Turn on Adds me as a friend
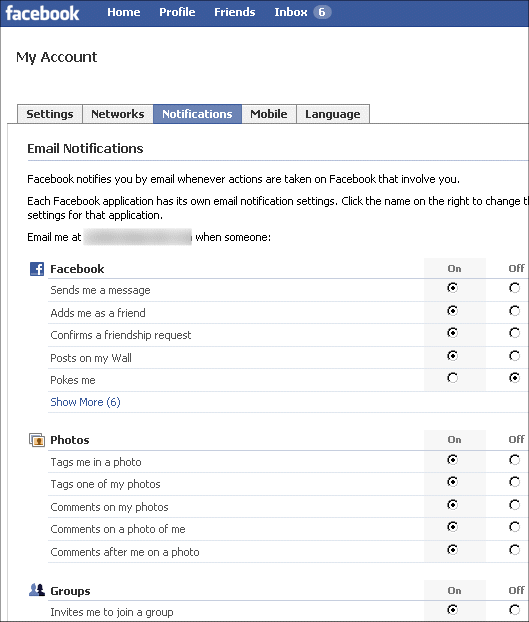The height and width of the screenshot is (622, 529). 452,311
